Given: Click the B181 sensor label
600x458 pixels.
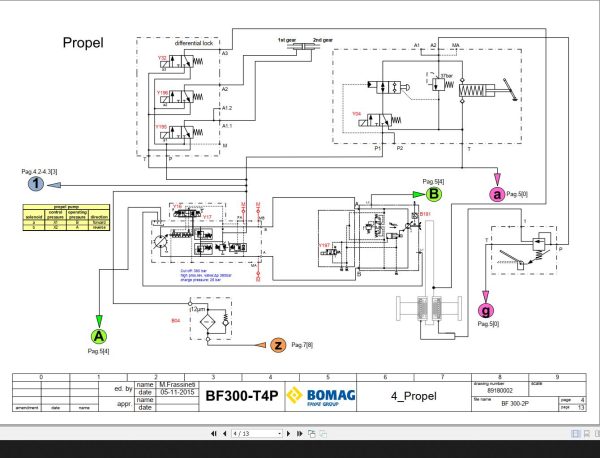Looking at the screenshot, I should click(x=425, y=214).
